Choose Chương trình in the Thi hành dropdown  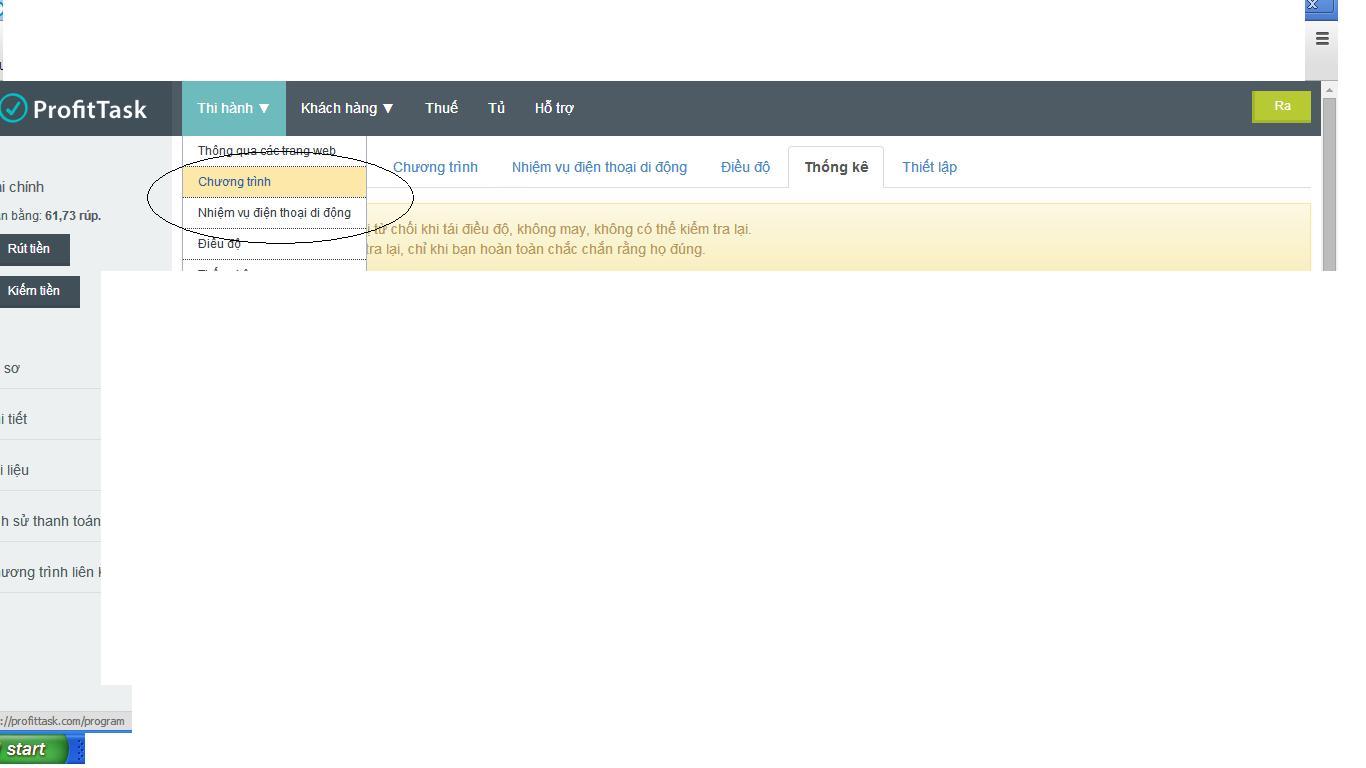point(274,182)
